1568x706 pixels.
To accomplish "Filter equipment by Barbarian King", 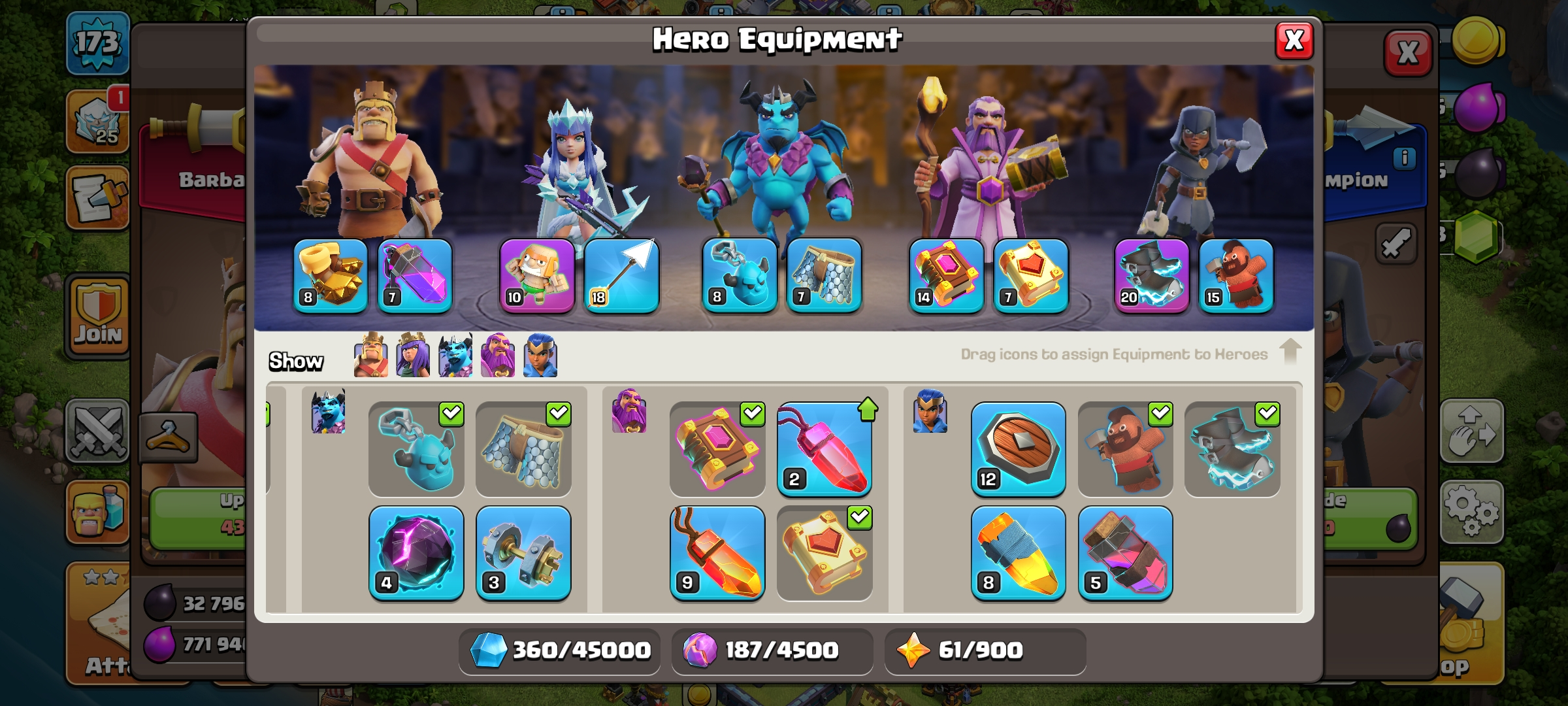I will coord(370,355).
